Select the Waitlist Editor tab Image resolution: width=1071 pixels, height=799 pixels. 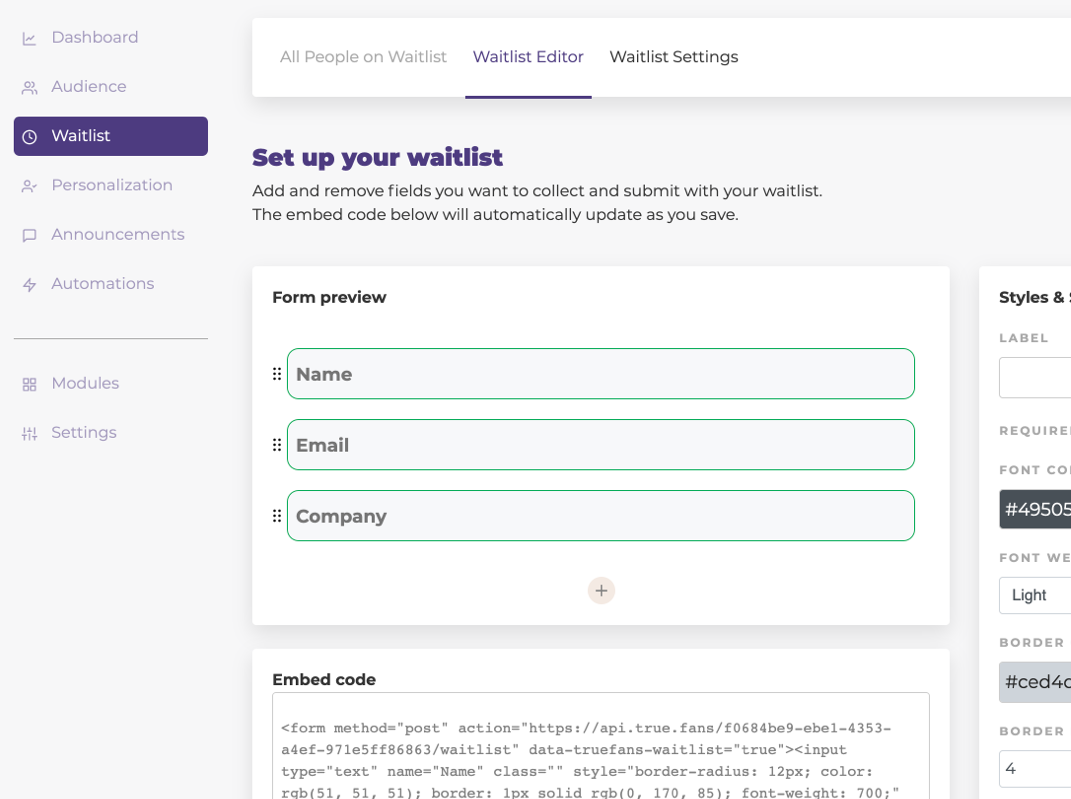pyautogui.click(x=528, y=57)
